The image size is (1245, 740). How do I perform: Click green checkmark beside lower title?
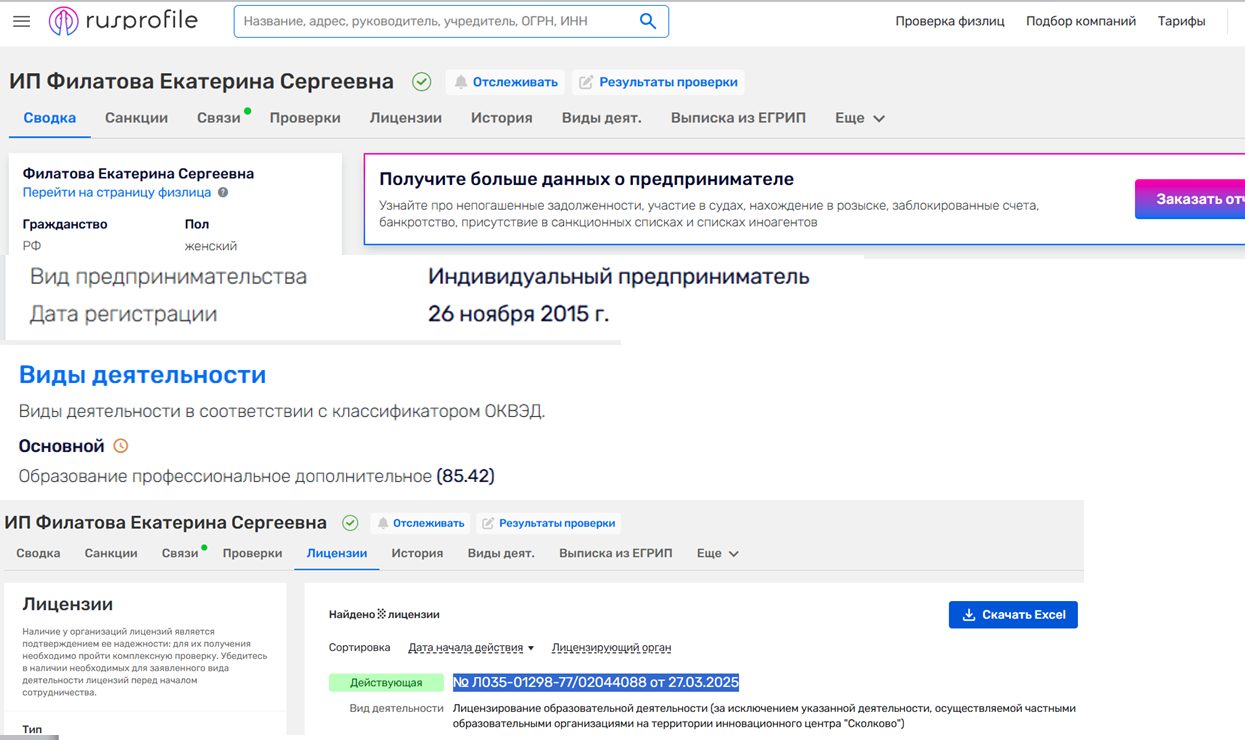tap(350, 523)
